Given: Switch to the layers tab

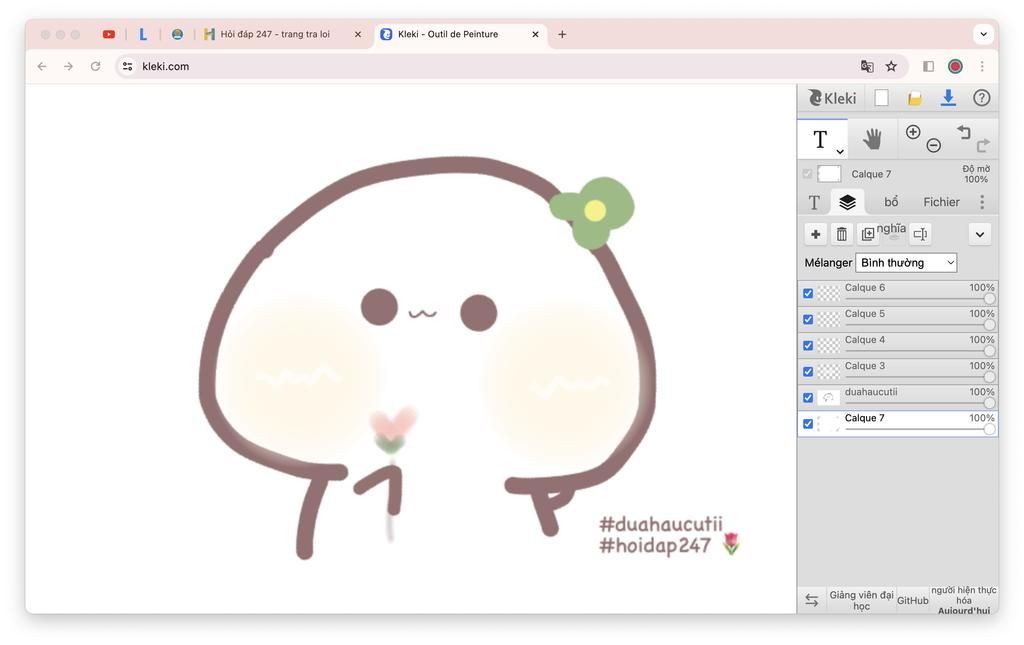Looking at the screenshot, I should 847,202.
